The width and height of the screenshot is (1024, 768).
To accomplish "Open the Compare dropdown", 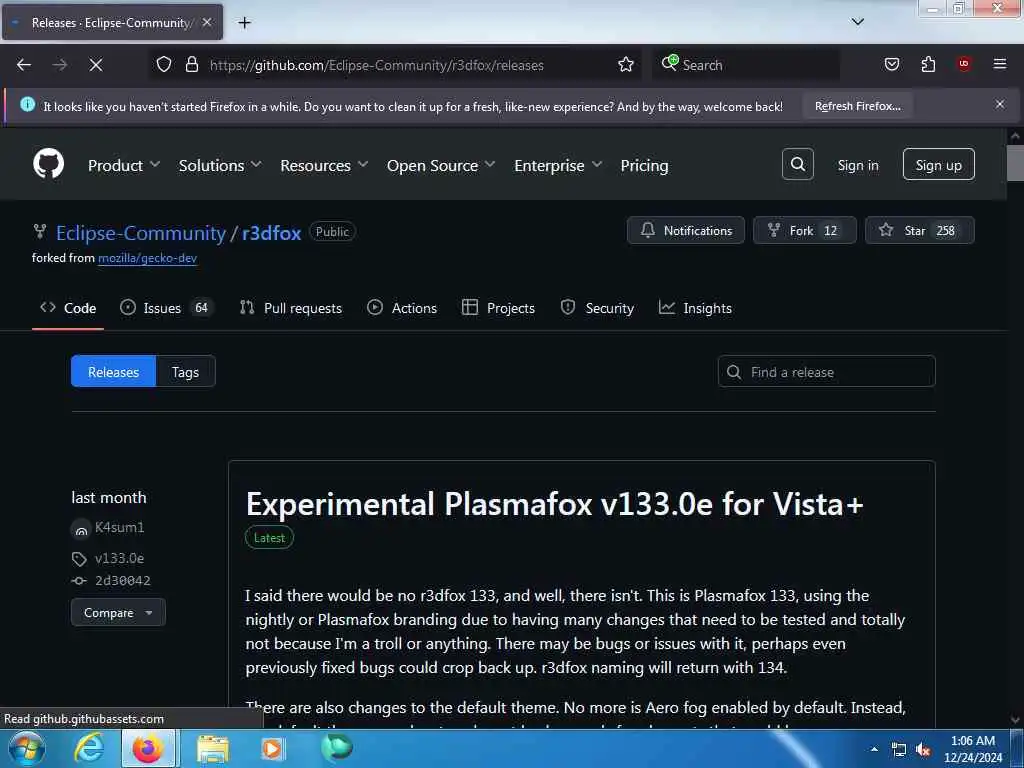I will (x=118, y=613).
